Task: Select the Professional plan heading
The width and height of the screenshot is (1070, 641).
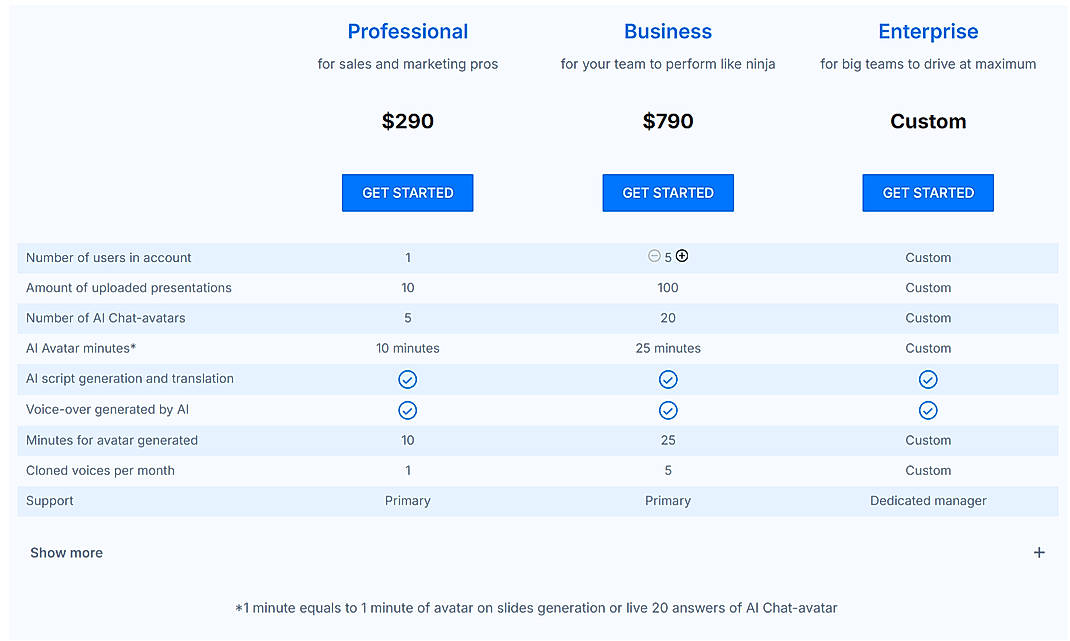Action: (407, 31)
